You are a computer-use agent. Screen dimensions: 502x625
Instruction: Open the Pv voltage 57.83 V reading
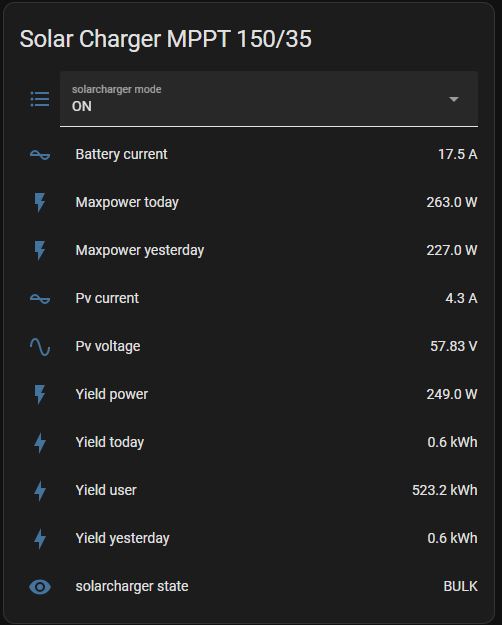coord(454,346)
